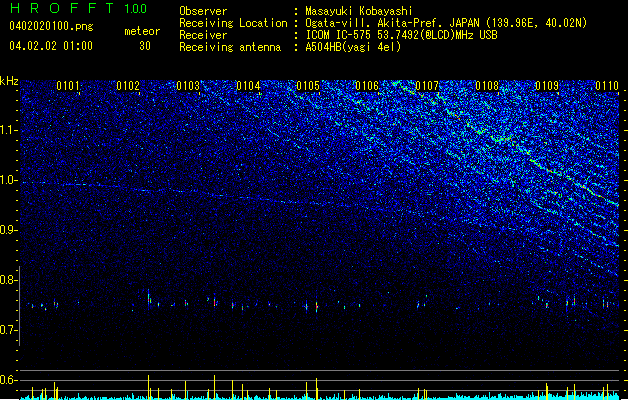Click the 0.9 frequency axis label
This screenshot has width=629, height=400.
coord(8,230)
